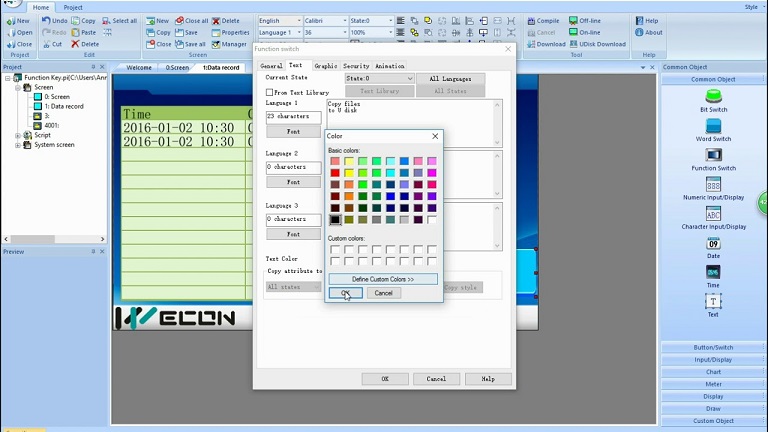Open Help from the ribbon

tap(639, 20)
